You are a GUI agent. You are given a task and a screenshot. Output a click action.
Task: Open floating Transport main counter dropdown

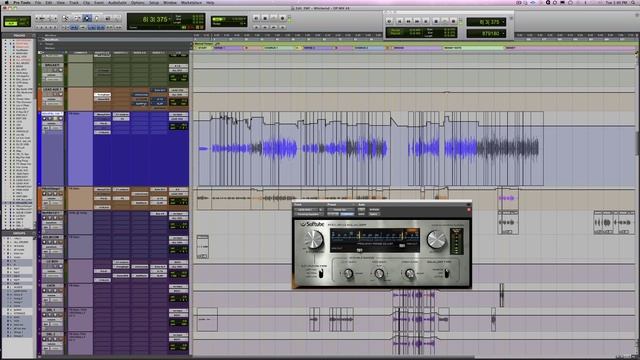pos(503,21)
